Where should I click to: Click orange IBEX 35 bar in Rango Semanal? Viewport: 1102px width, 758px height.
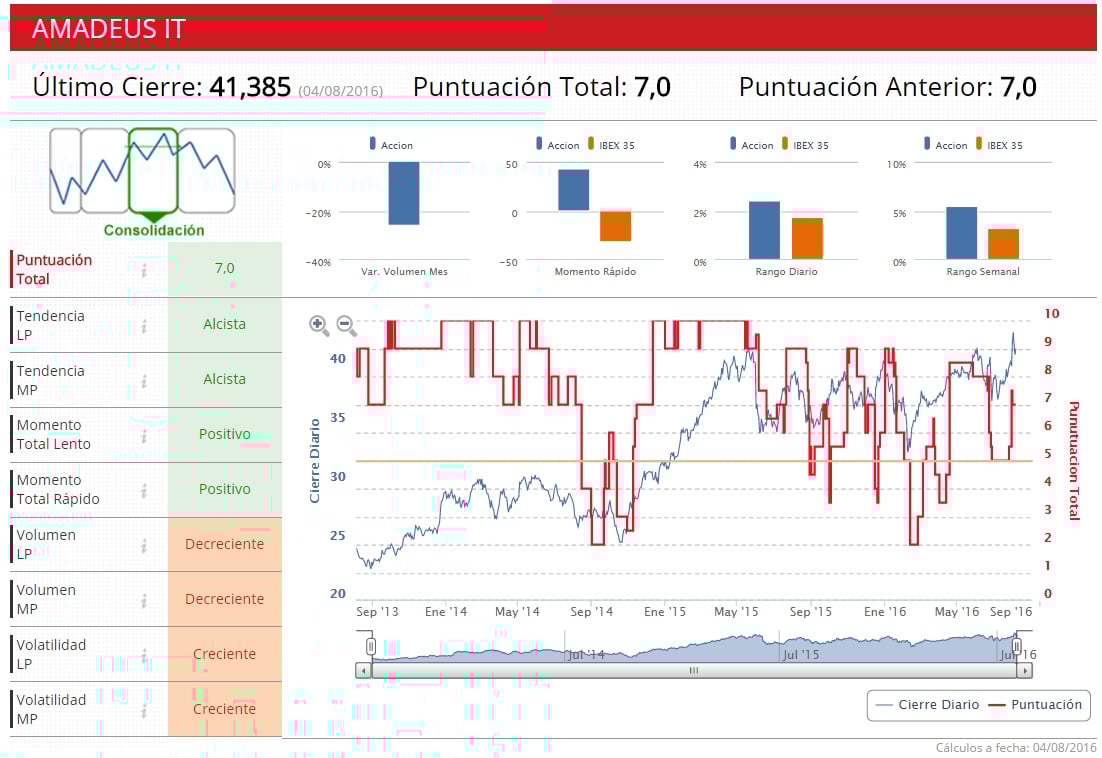tap(1004, 244)
